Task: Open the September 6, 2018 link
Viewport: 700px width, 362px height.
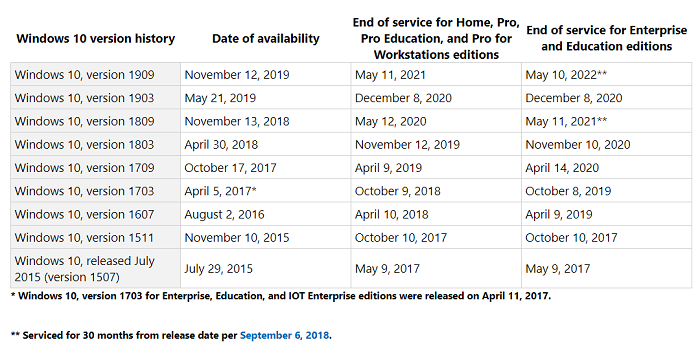Action: [x=285, y=335]
